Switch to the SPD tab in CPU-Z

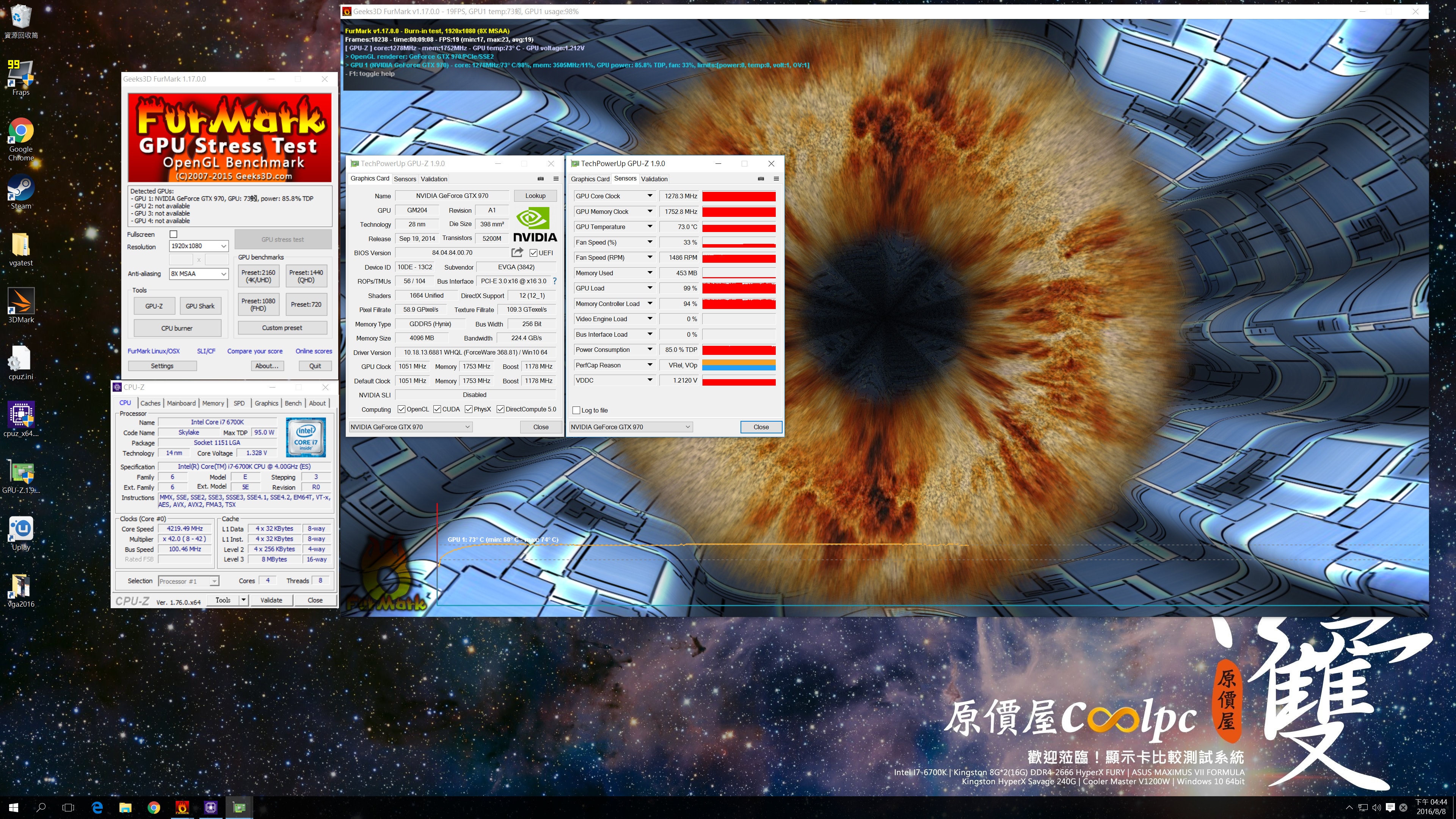click(x=239, y=403)
